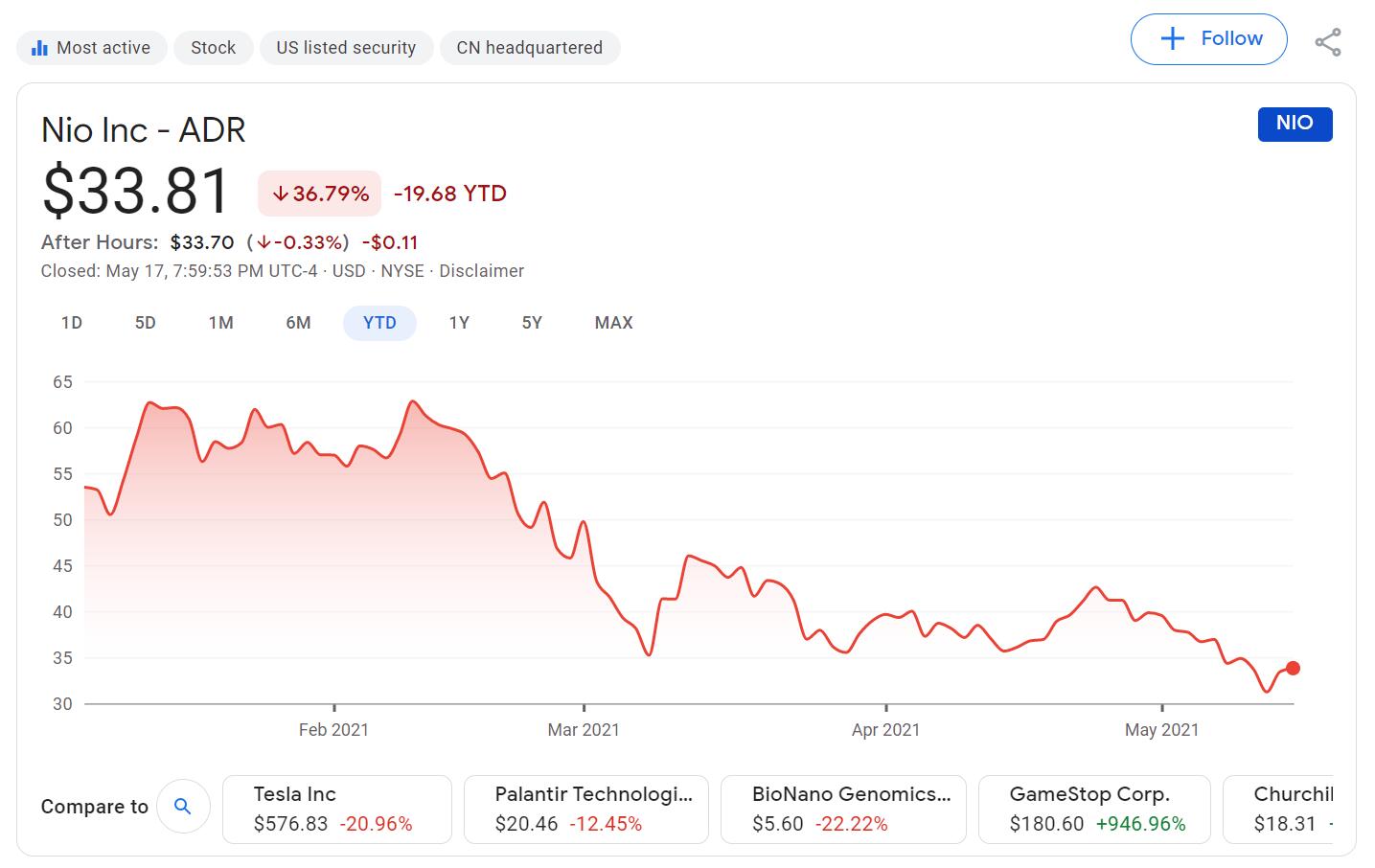Click the Palantir Technologies comparison card
This screenshot has width=1375, height=868.
pyautogui.click(x=585, y=809)
